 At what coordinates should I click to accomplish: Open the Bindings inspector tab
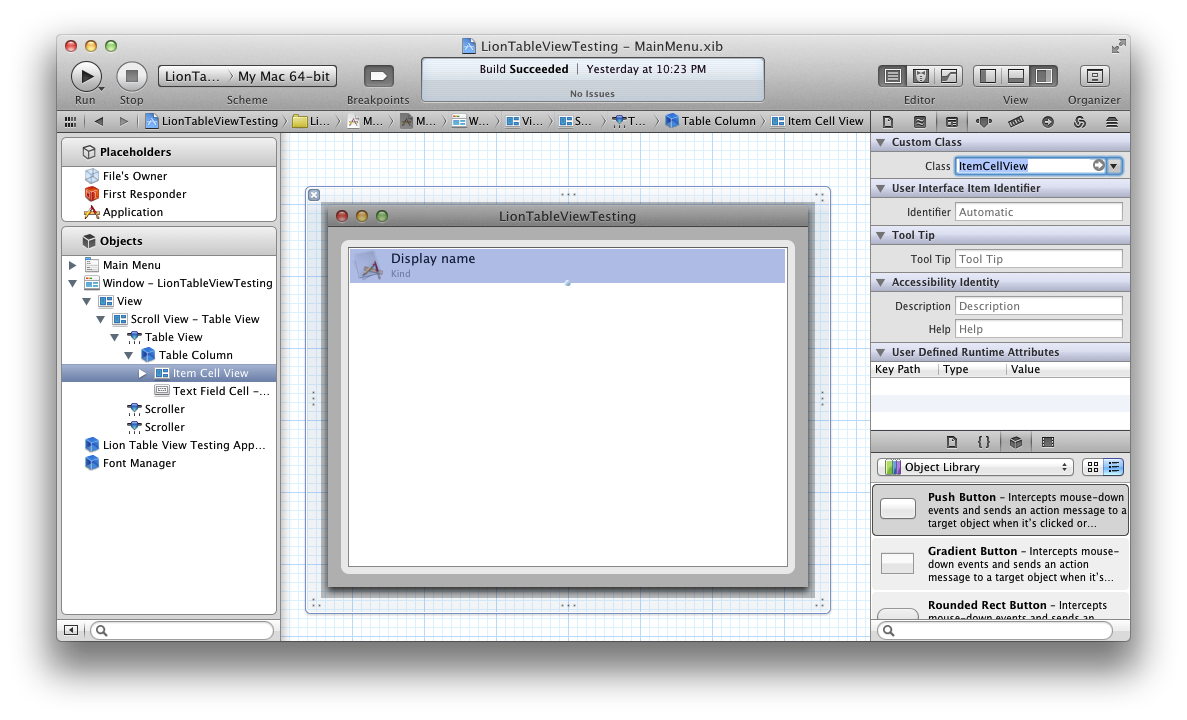1080,122
